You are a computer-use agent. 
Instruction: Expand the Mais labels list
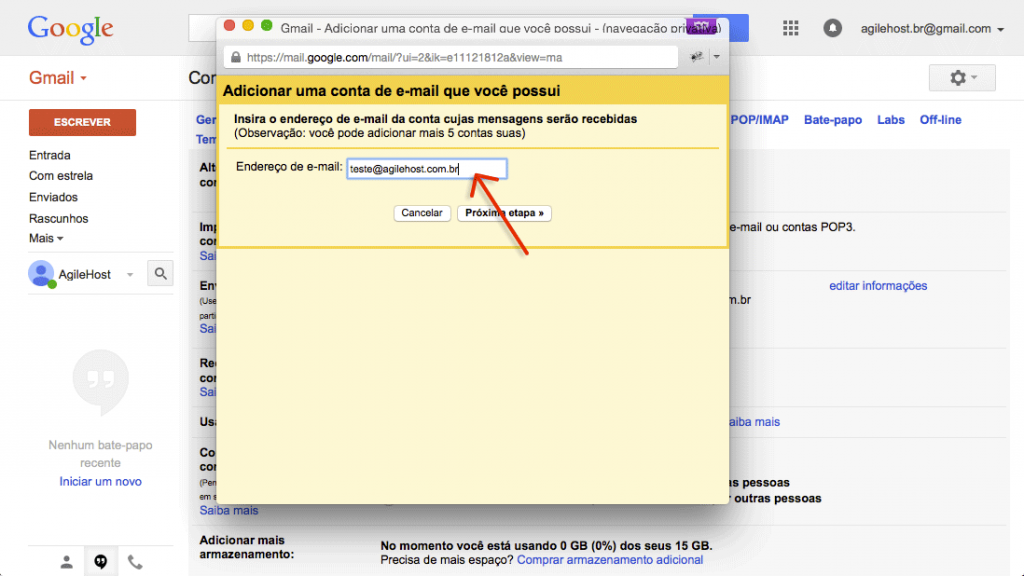(46, 238)
